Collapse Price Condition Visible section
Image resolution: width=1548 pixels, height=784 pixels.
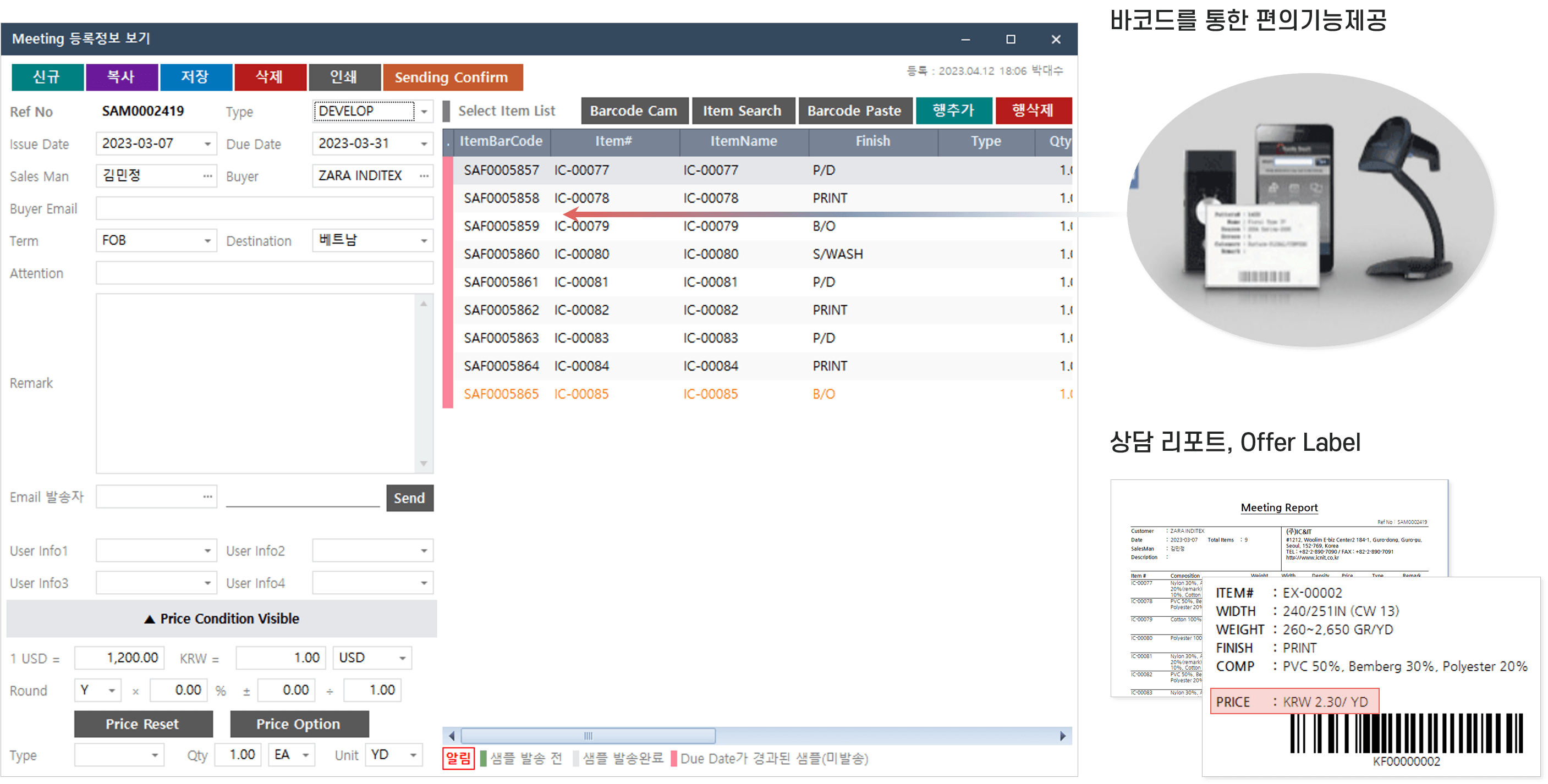pyautogui.click(x=222, y=619)
